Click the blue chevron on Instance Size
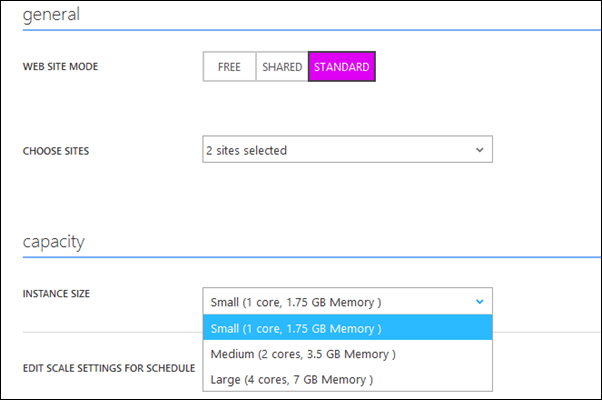The width and height of the screenshot is (602, 400). [480, 301]
